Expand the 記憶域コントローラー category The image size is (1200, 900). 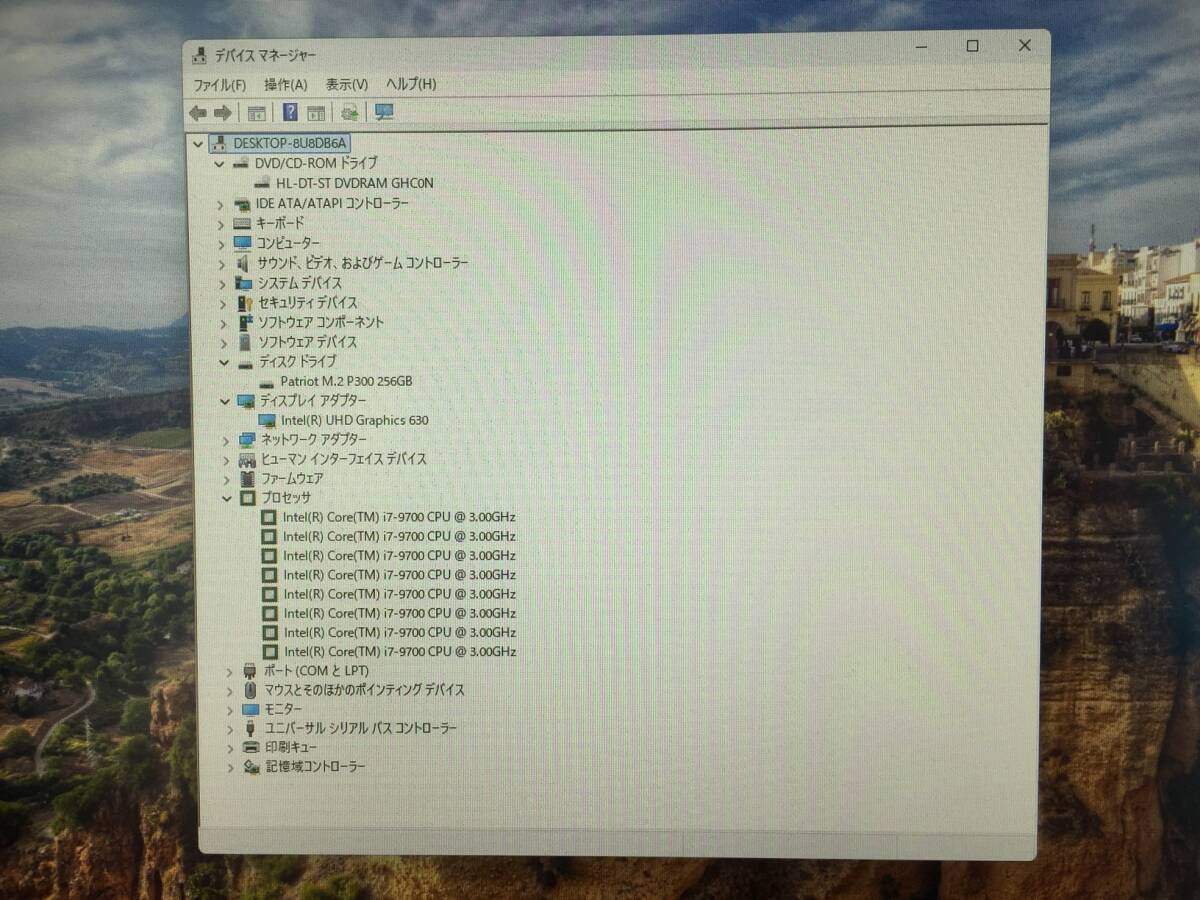(x=231, y=767)
